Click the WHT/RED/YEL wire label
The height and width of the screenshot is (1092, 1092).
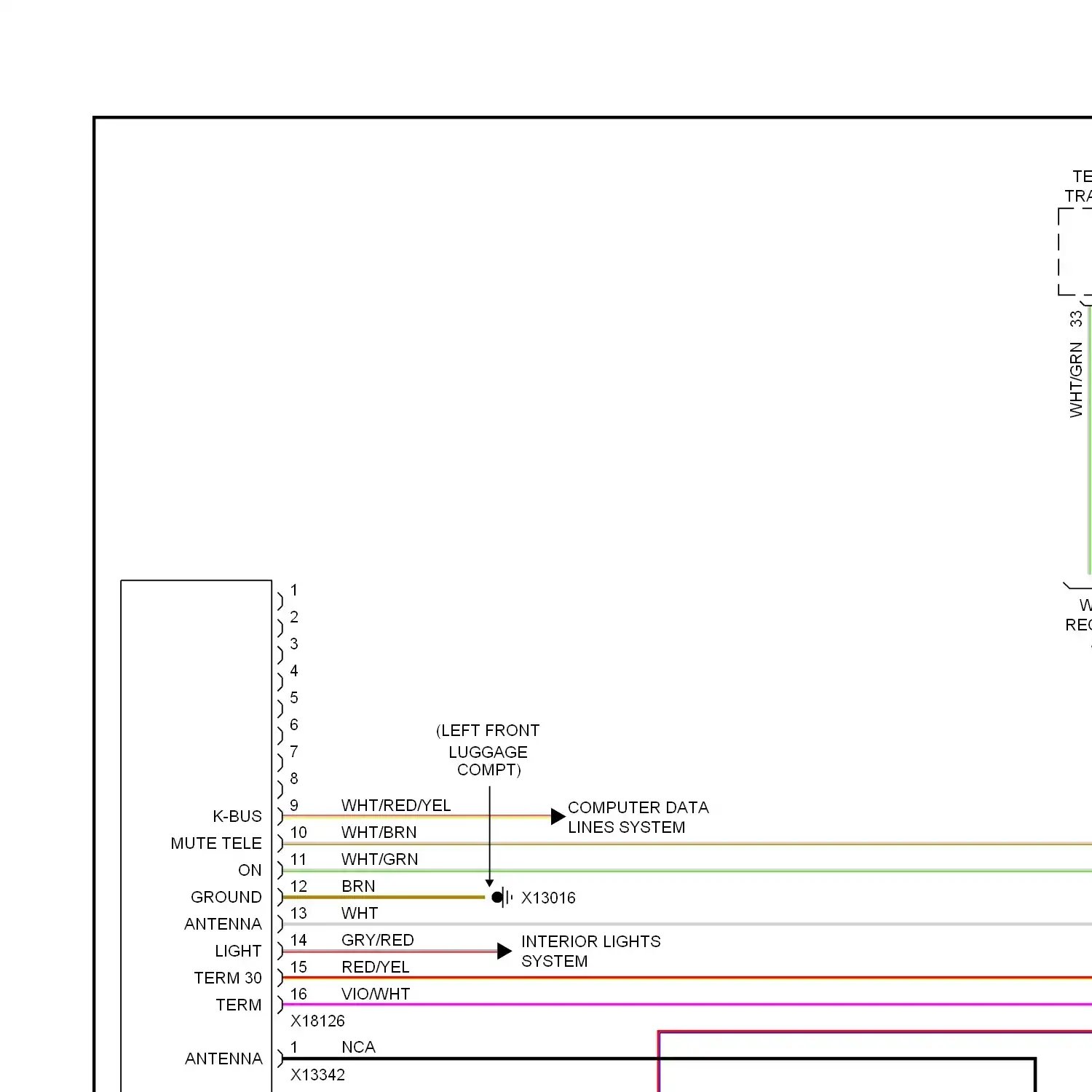click(x=396, y=805)
